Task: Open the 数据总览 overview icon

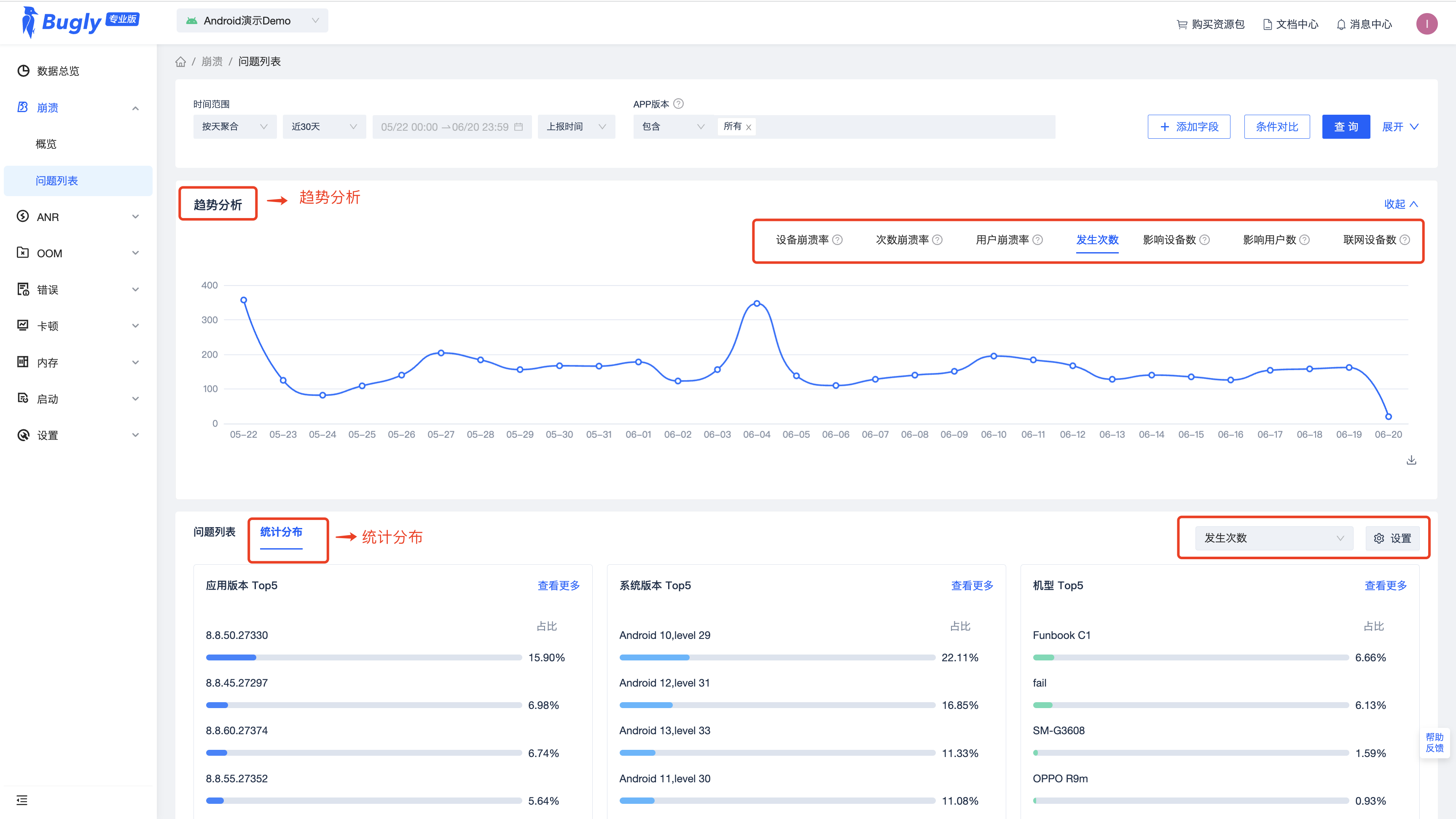Action: coord(23,71)
